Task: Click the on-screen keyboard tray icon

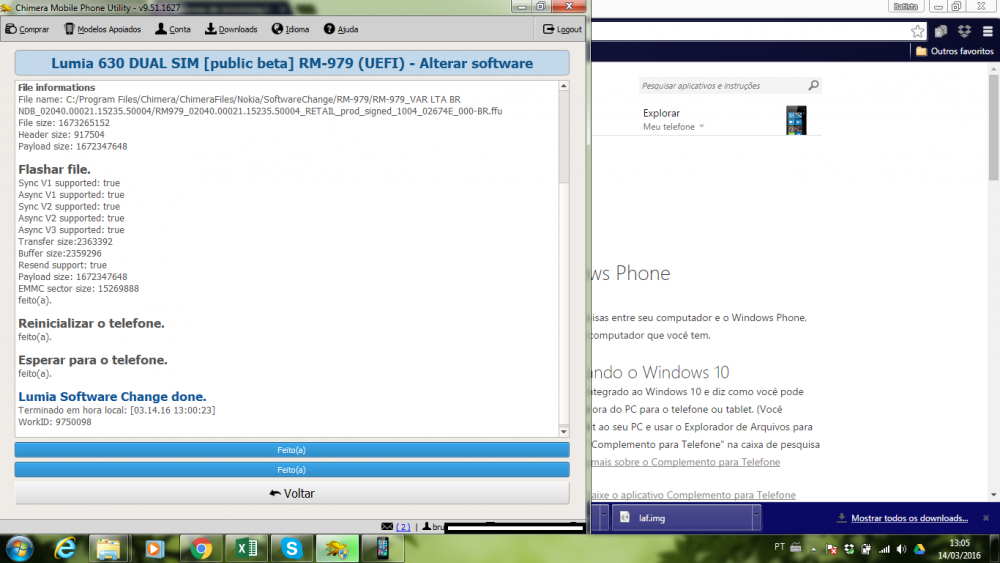Action: [796, 547]
